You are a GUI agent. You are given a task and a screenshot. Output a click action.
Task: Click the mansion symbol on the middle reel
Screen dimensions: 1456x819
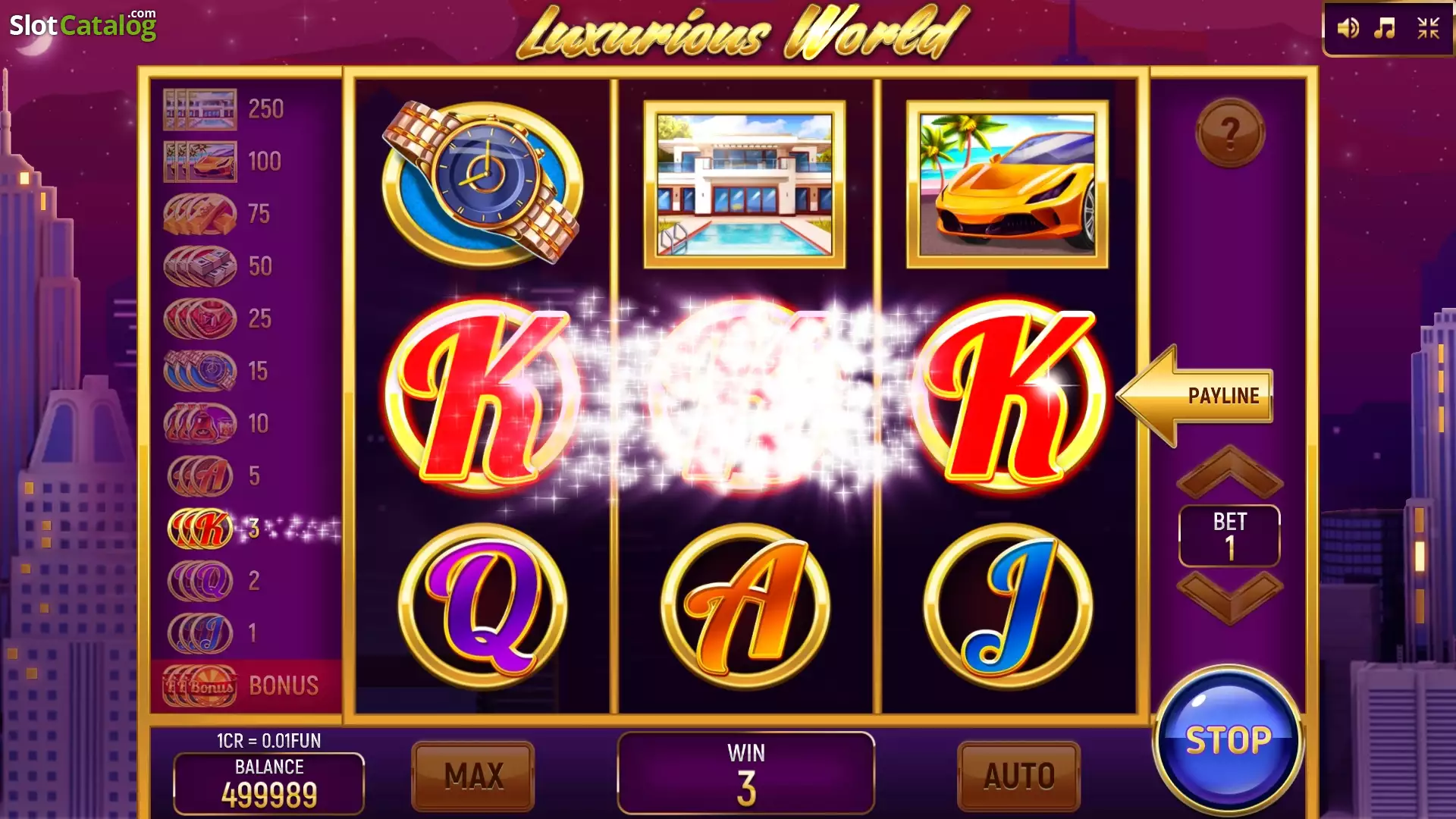(745, 184)
